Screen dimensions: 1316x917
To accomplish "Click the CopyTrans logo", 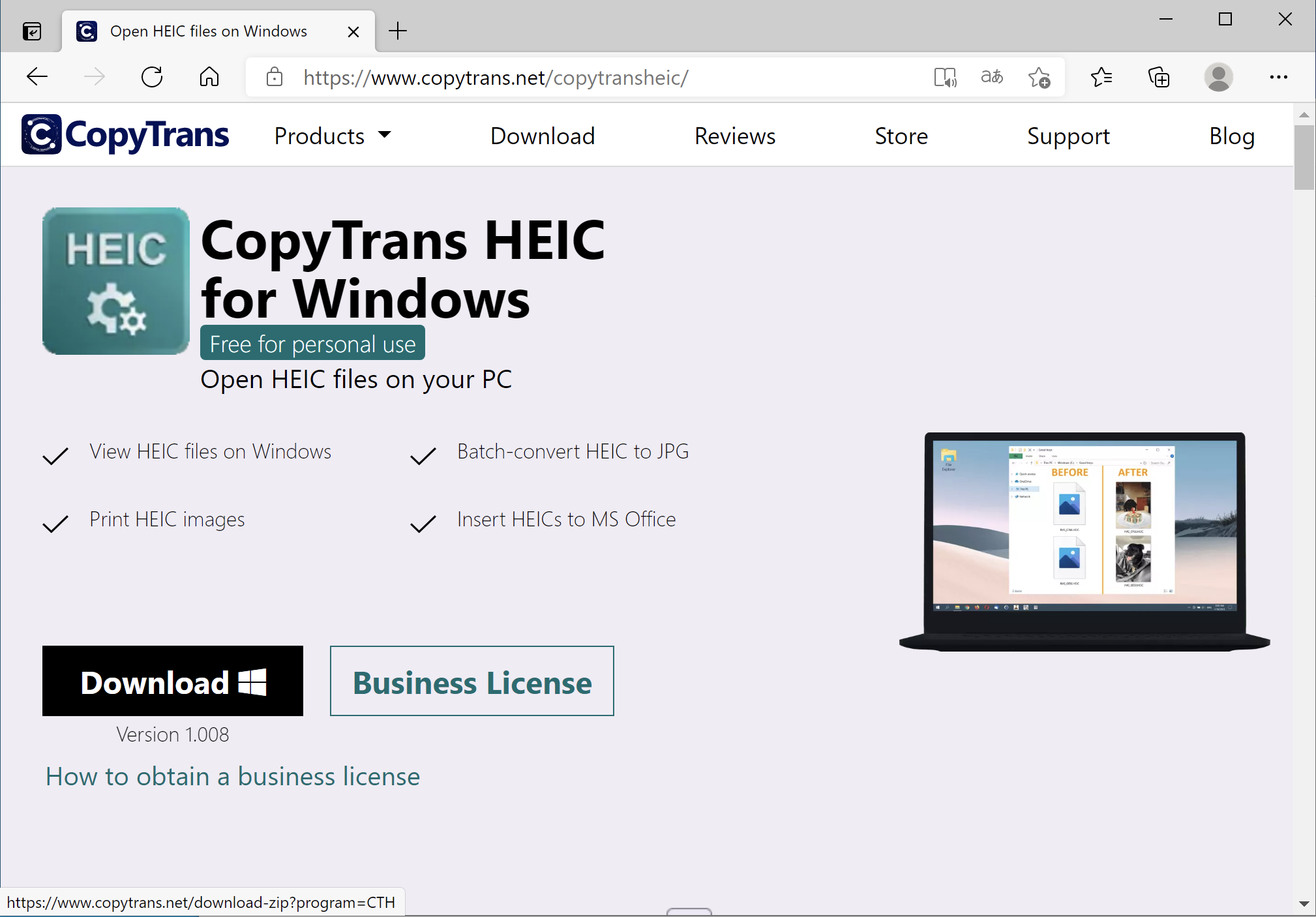I will click(x=125, y=135).
